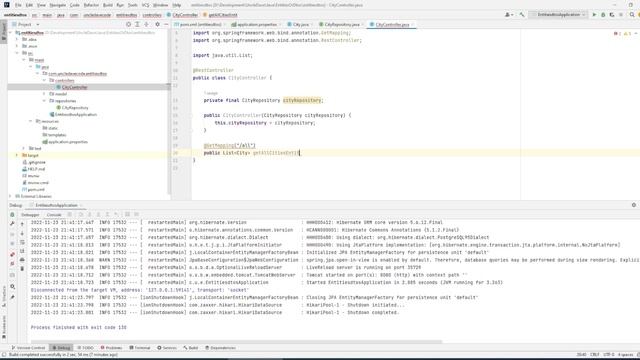This screenshot has height=360, width=640.
Task: Click the errors and warnings indicator in editor
Action: (x=623, y=33)
